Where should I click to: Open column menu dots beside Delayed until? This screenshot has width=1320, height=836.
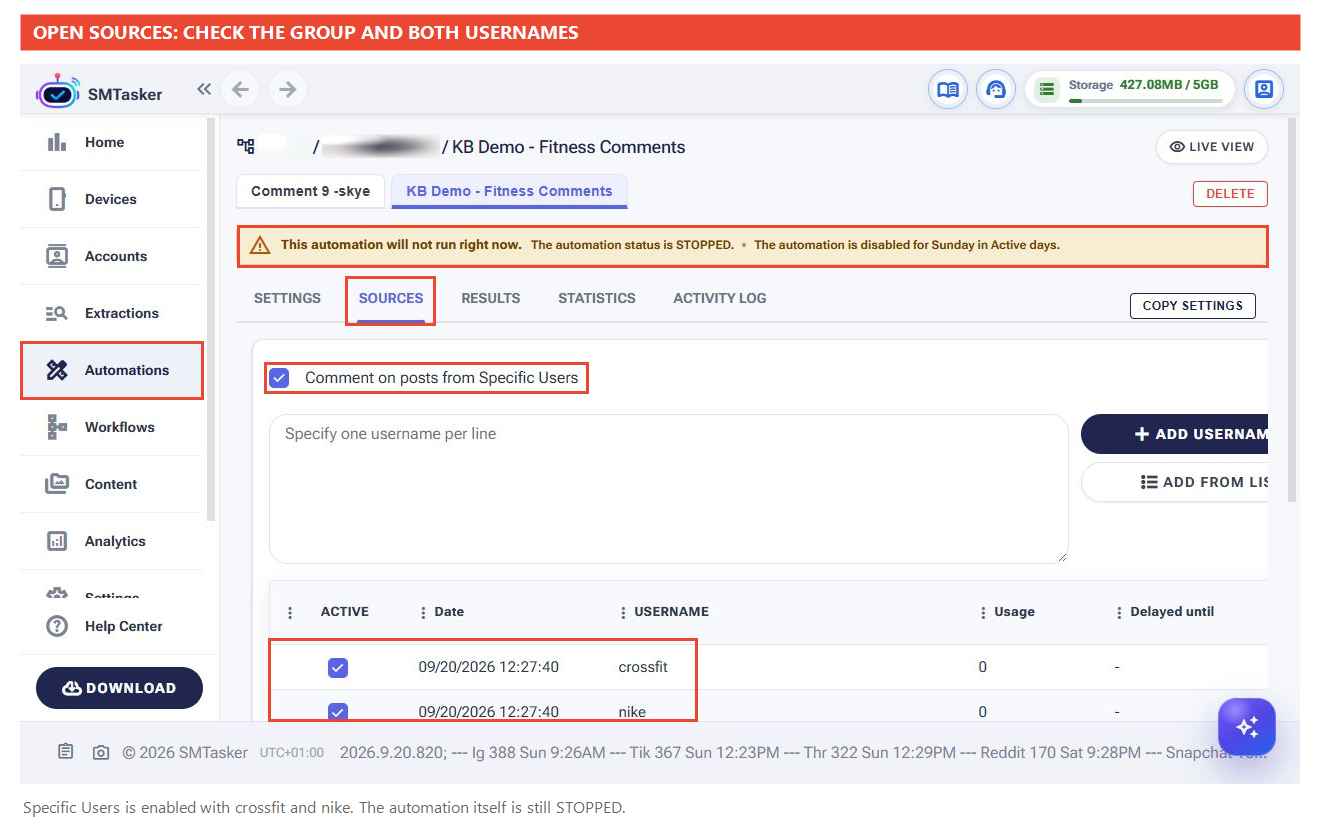point(1119,612)
